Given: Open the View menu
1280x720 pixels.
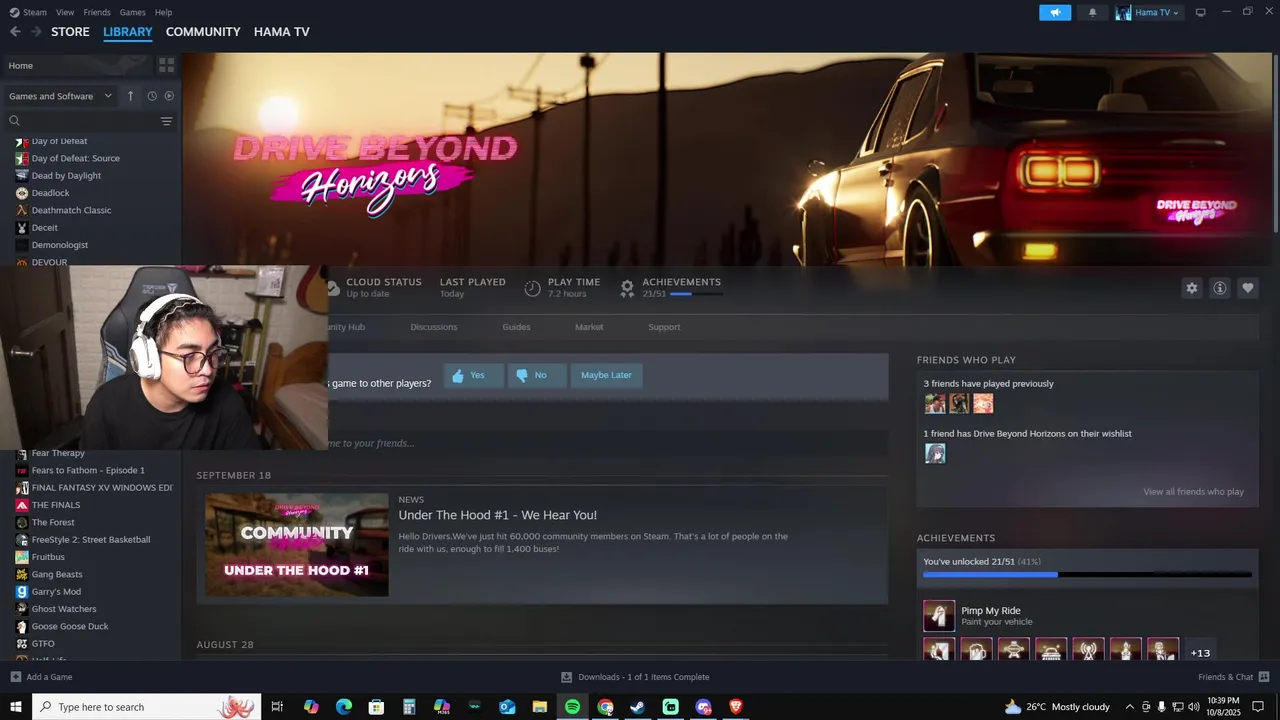Looking at the screenshot, I should point(65,12).
